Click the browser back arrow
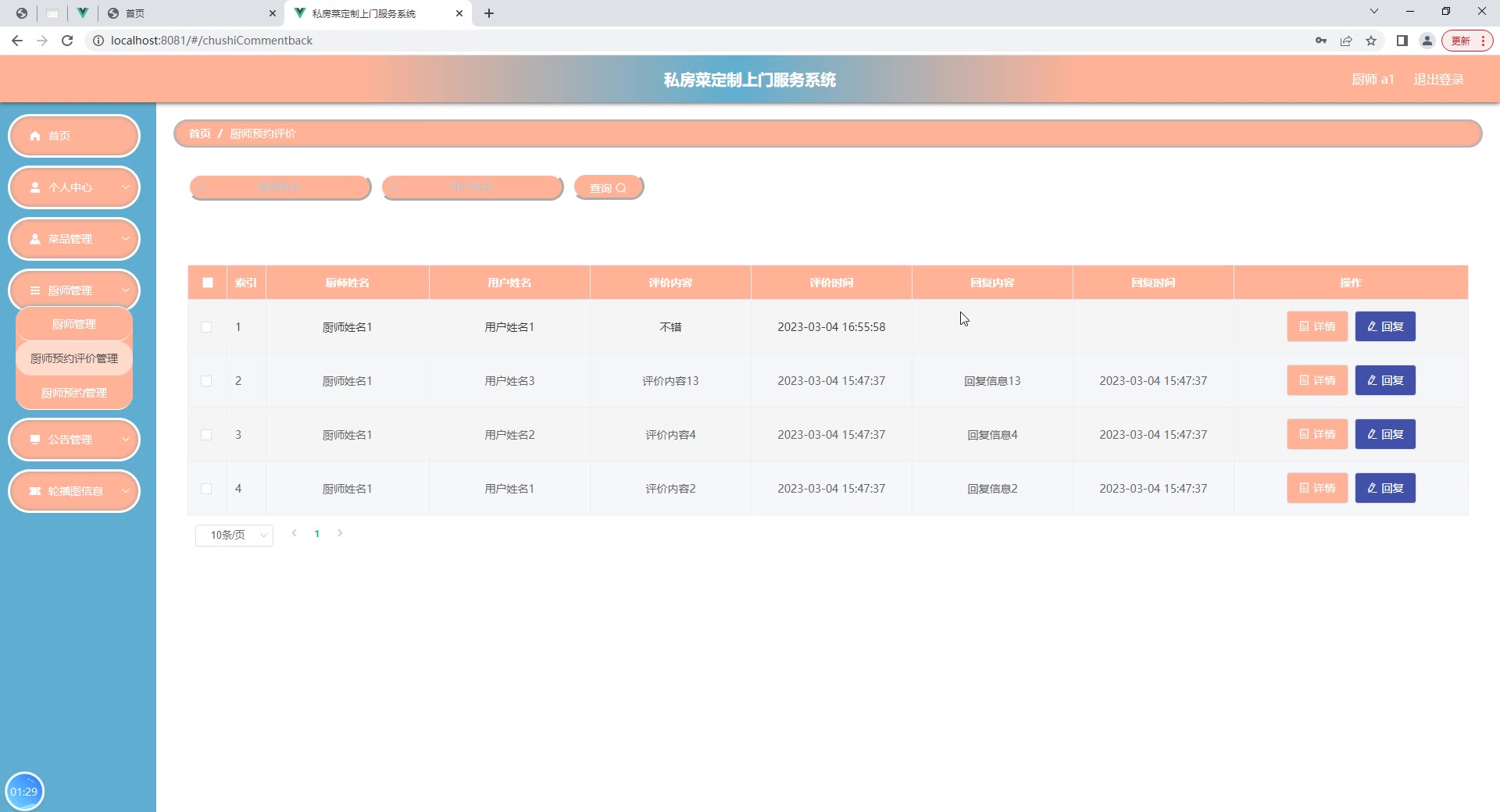1500x812 pixels. 17,41
